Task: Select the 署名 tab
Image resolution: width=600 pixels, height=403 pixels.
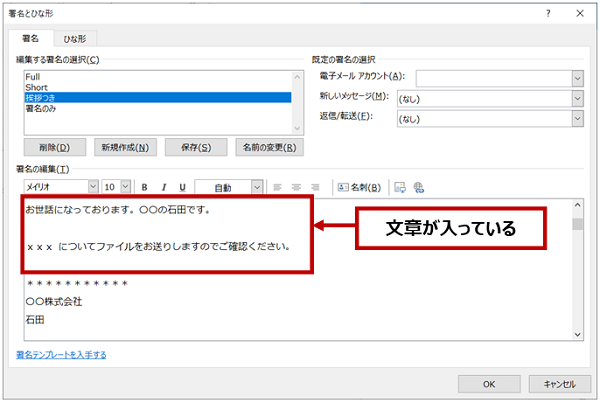Action: pos(30,38)
